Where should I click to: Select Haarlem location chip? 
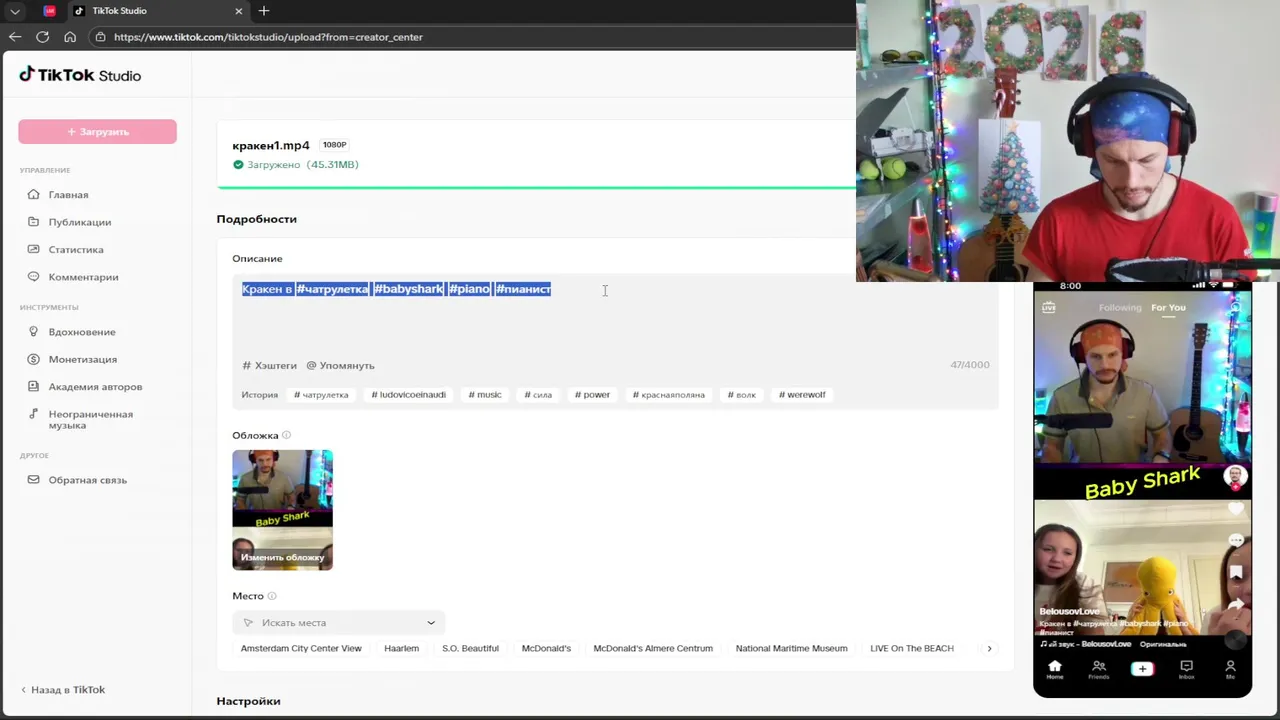coord(401,649)
